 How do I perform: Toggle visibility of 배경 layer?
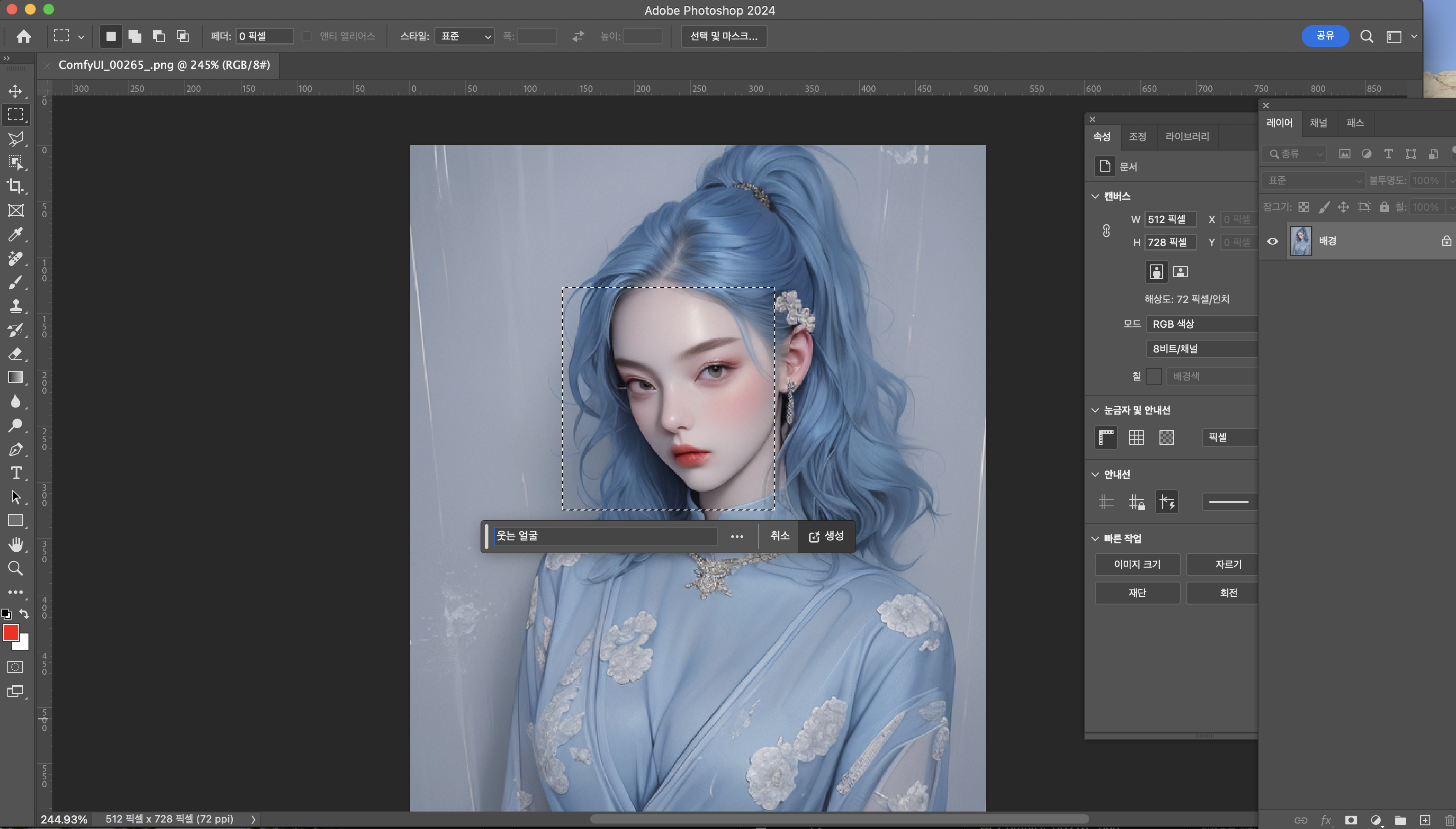click(x=1273, y=241)
